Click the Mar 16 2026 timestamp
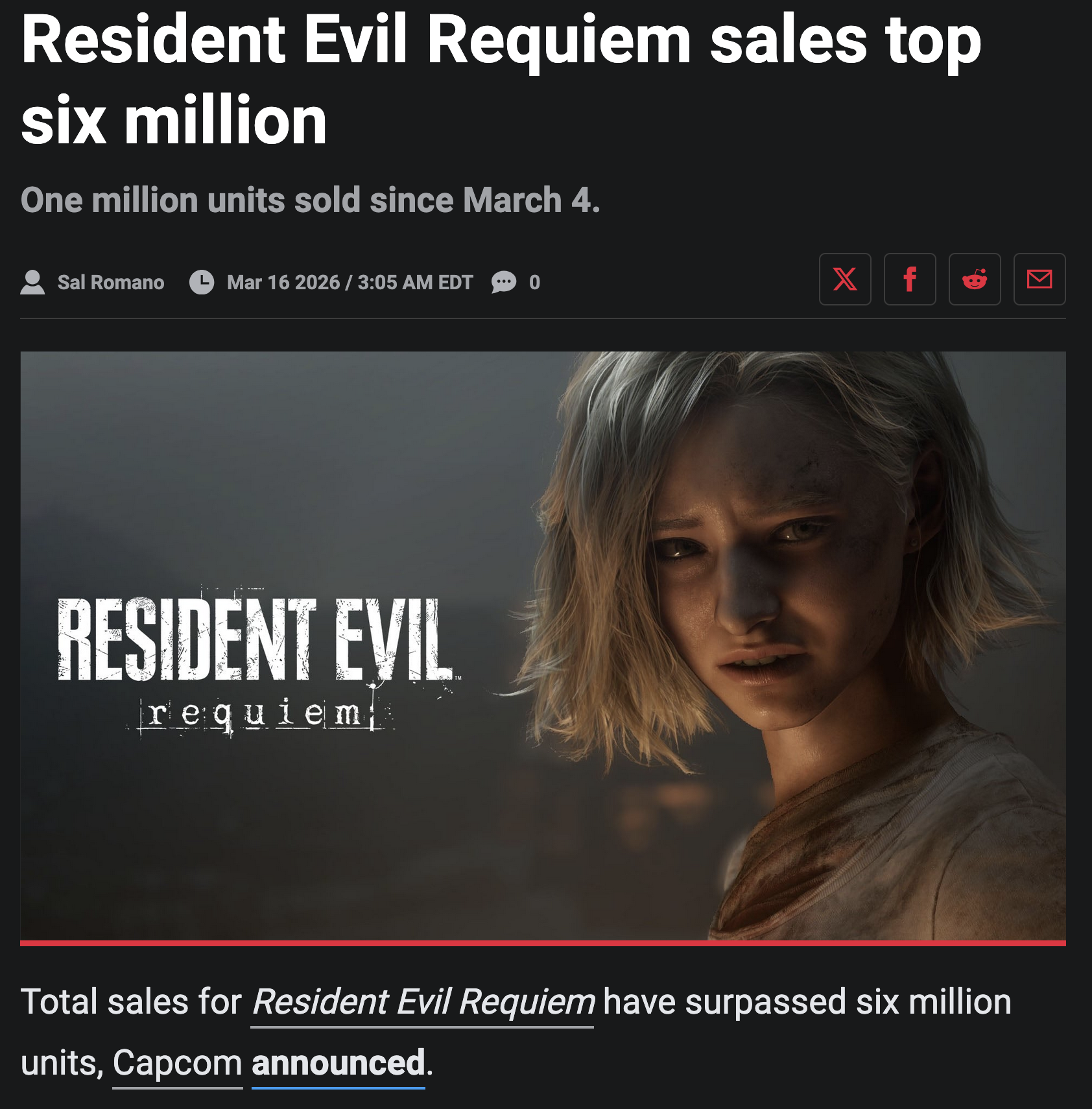Image resolution: width=1092 pixels, height=1109 pixels. (350, 282)
